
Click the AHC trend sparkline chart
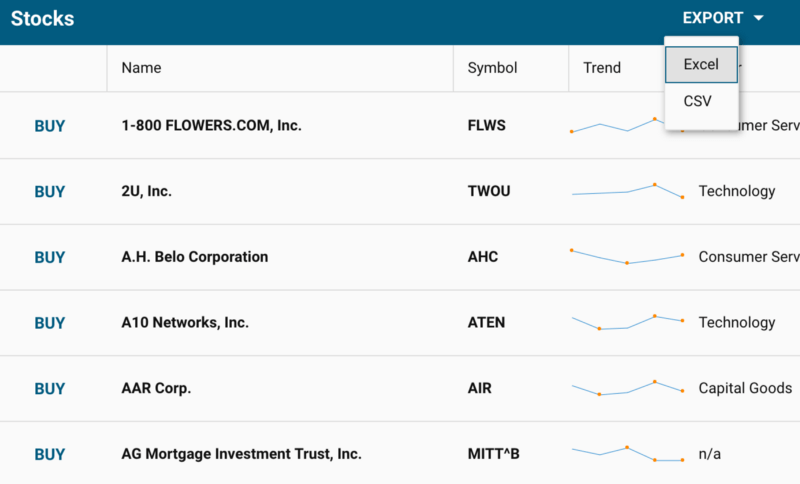pos(628,257)
